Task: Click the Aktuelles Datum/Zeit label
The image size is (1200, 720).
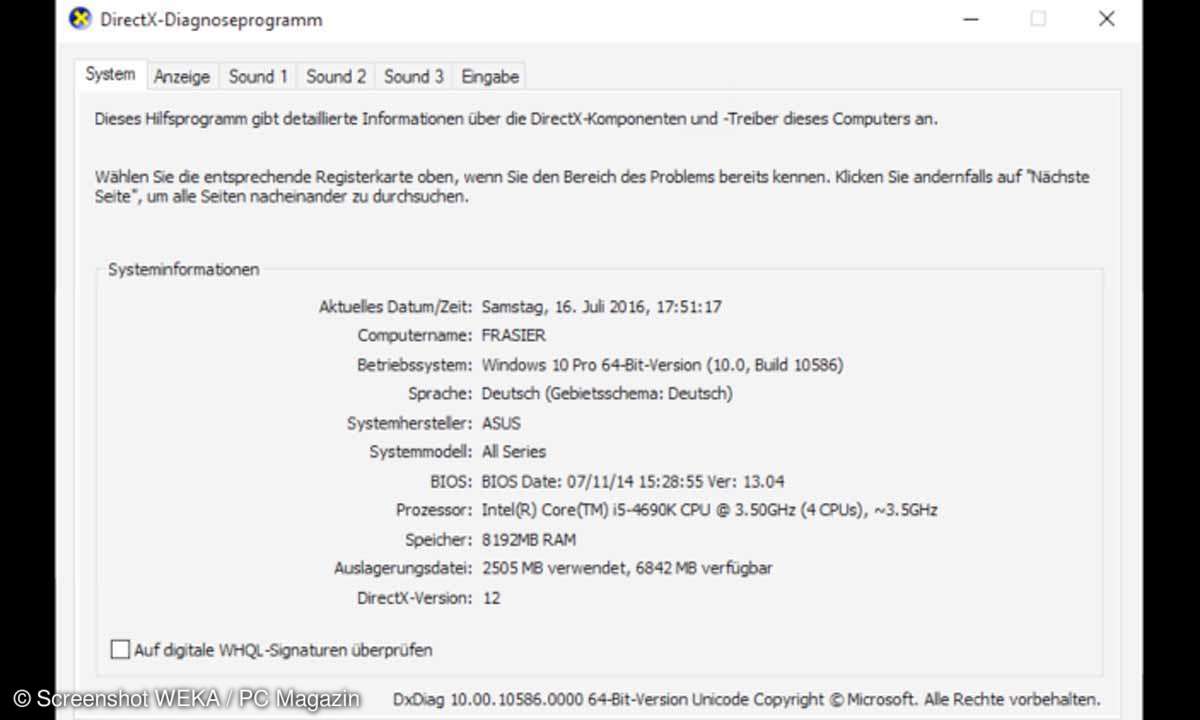Action: (x=395, y=307)
